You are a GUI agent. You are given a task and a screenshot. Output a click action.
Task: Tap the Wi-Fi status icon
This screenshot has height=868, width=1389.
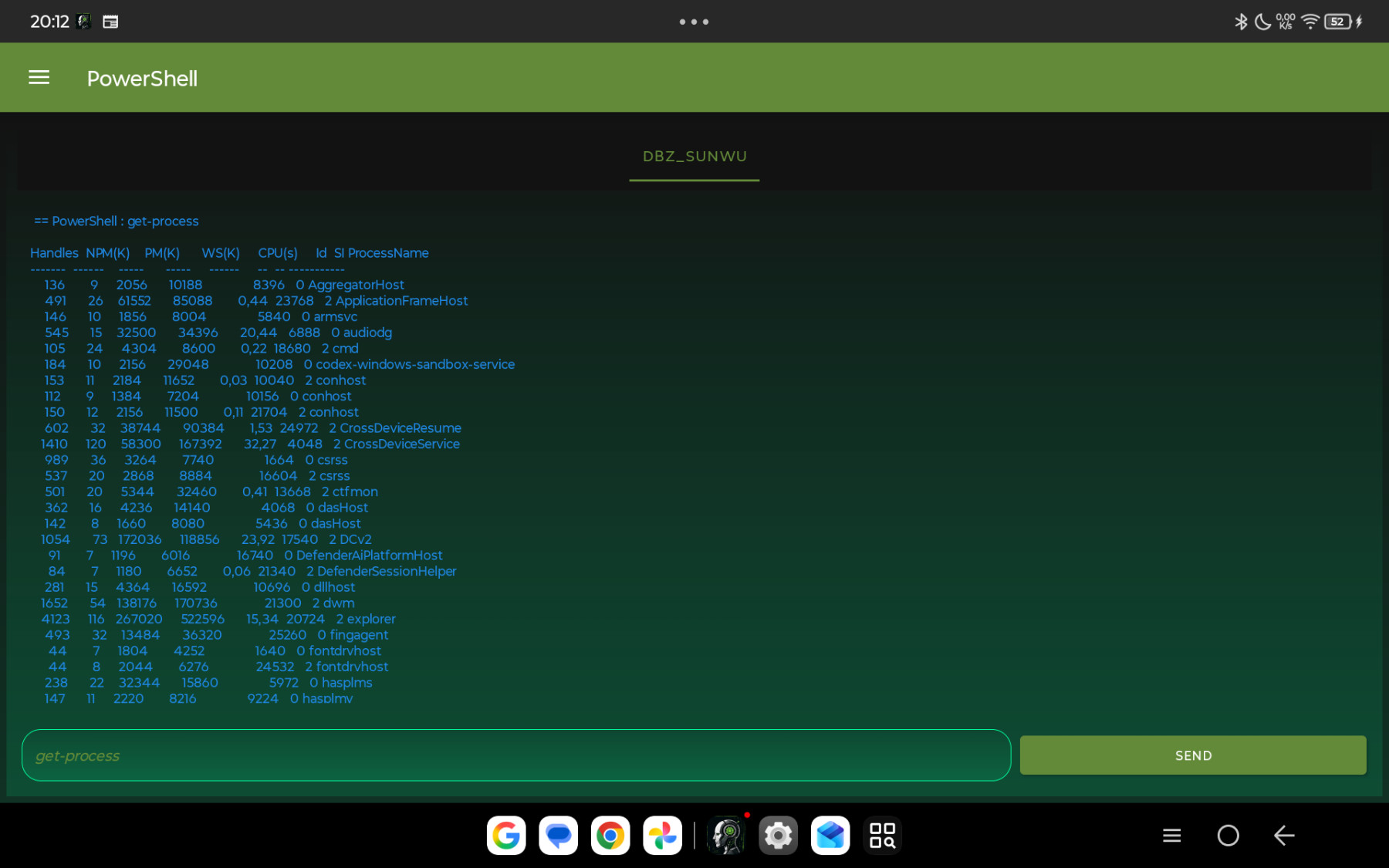pyautogui.click(x=1310, y=22)
